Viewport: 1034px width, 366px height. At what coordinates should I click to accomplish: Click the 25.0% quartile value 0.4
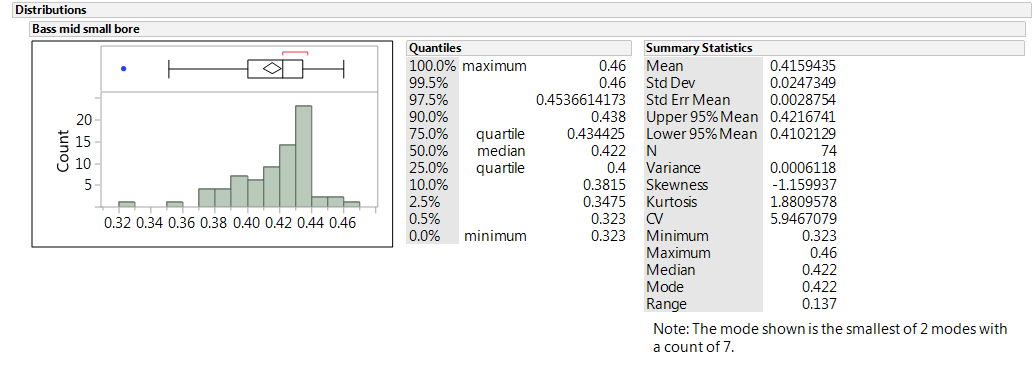[617, 168]
